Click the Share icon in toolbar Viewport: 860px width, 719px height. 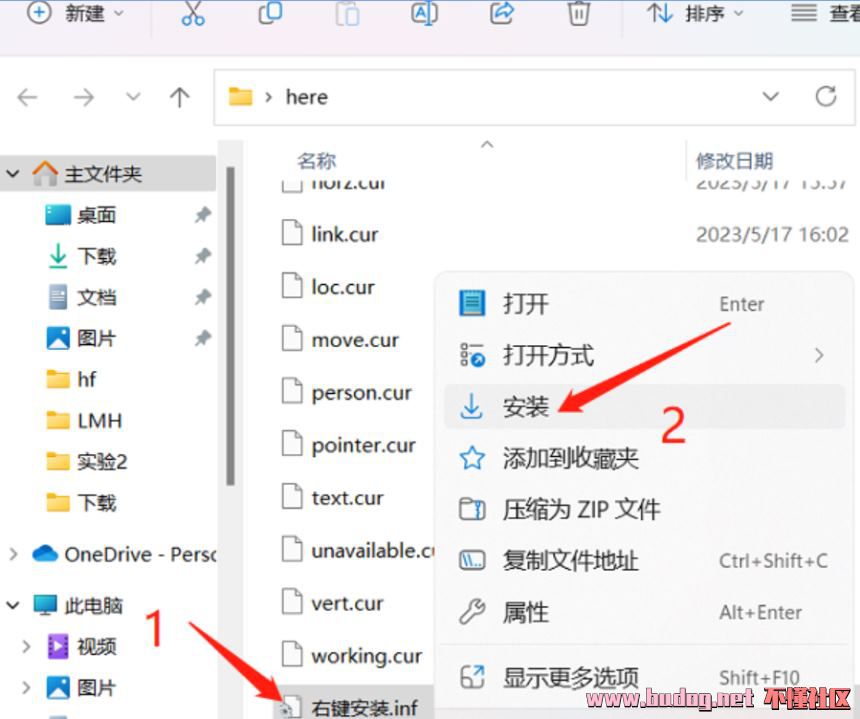click(502, 13)
